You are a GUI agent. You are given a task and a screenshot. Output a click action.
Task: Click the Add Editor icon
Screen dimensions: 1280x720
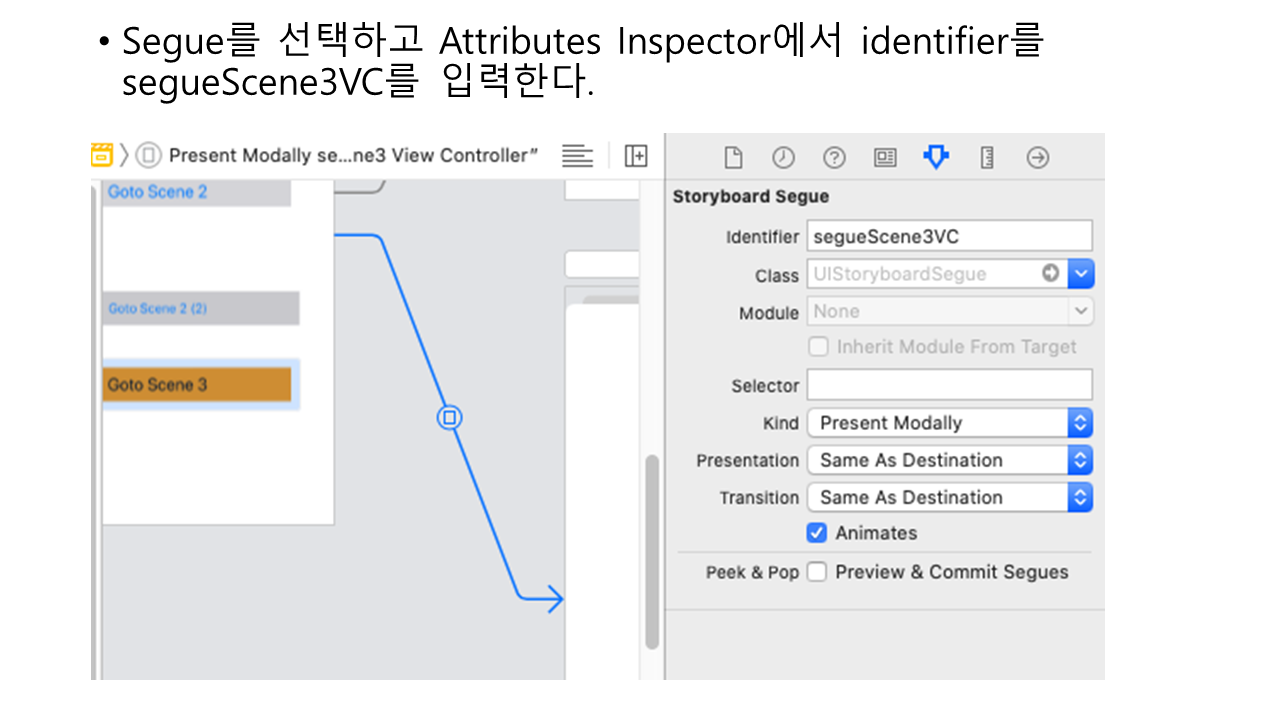click(x=636, y=156)
